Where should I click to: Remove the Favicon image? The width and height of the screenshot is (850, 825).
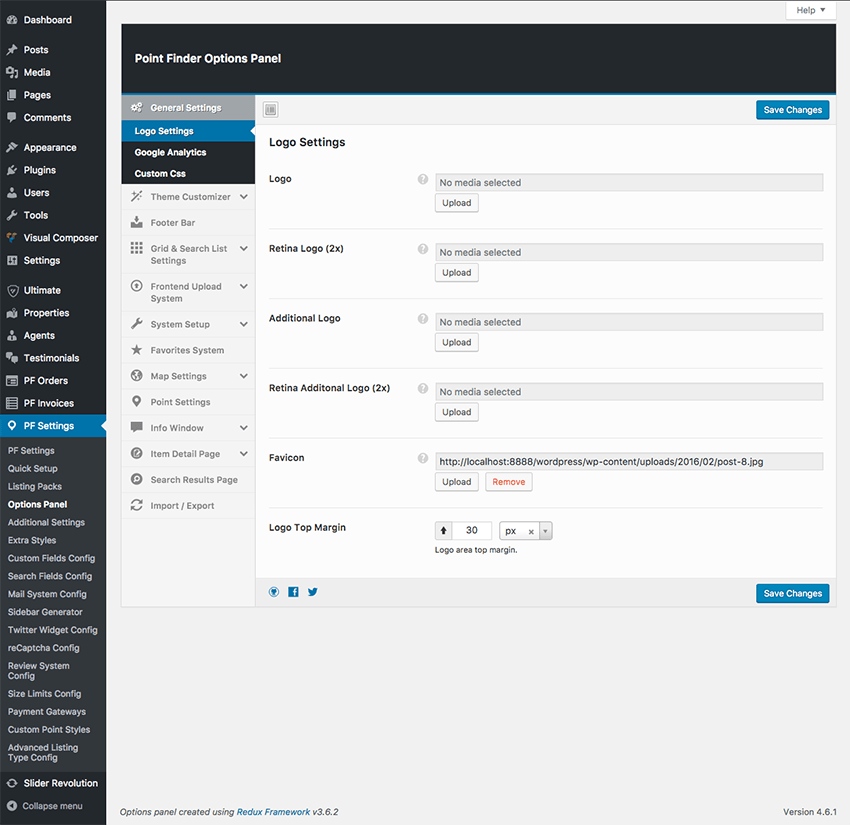click(x=508, y=482)
